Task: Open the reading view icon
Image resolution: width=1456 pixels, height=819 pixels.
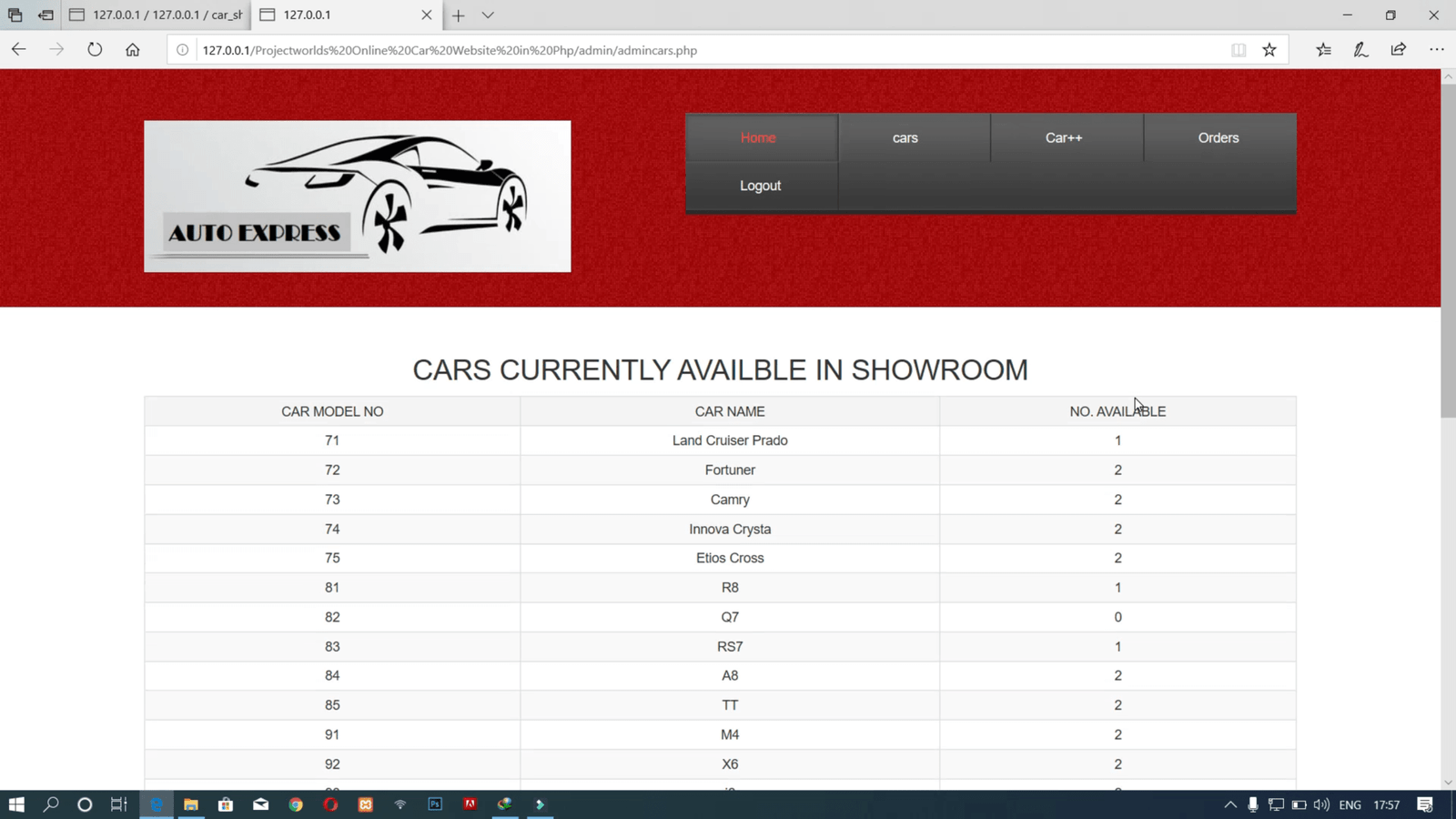Action: coord(1239,50)
